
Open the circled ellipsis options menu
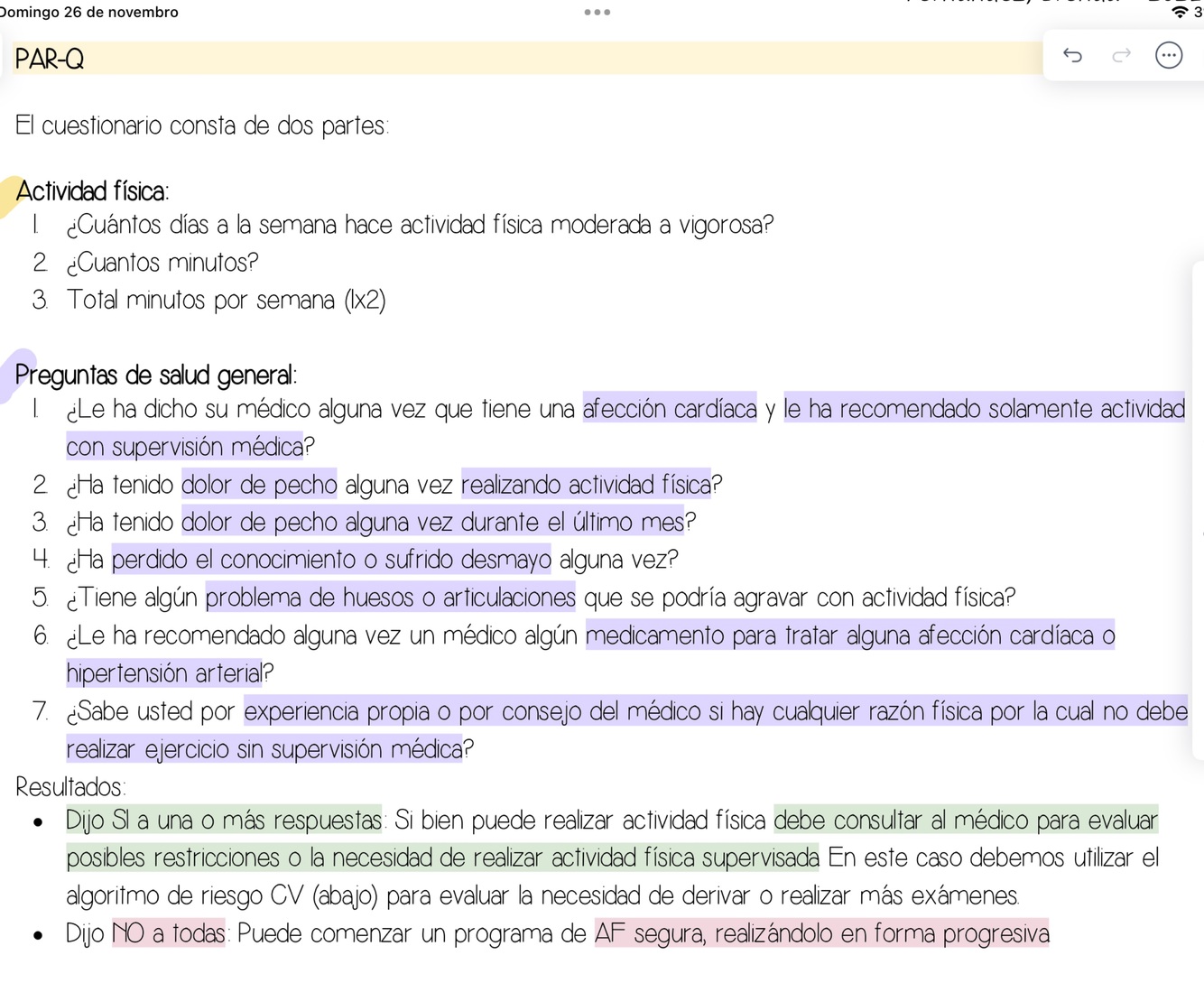(x=1169, y=56)
